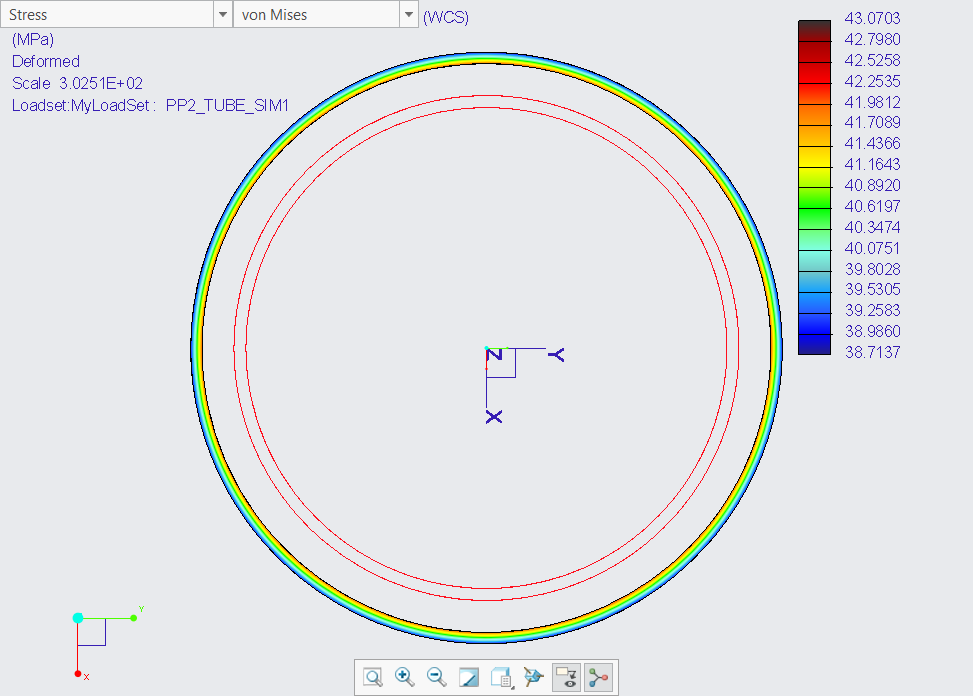
Task: Expand the von Mises component dropdown arrow
Action: click(x=408, y=16)
